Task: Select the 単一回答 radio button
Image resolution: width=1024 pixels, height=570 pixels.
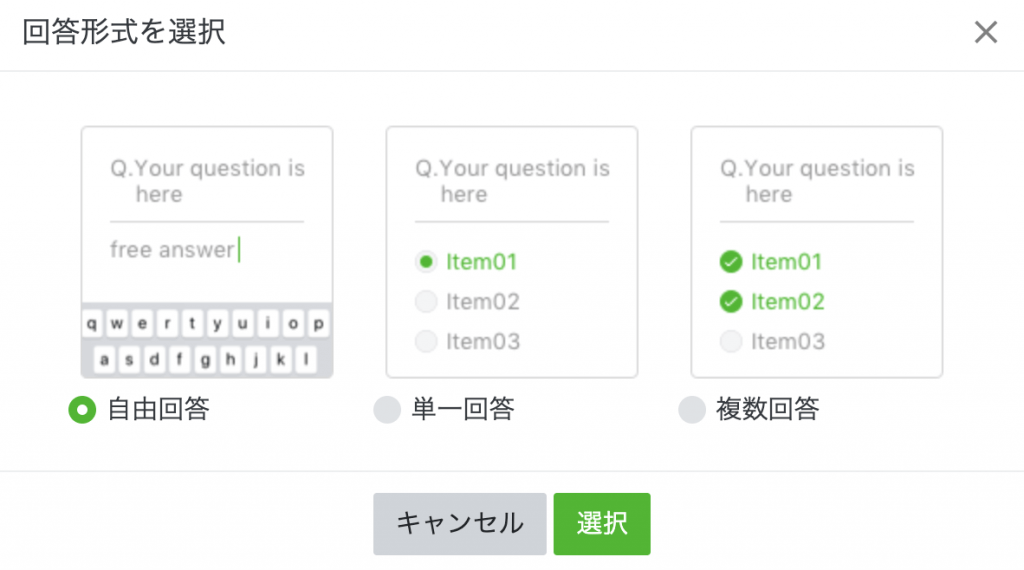Action: (x=386, y=410)
